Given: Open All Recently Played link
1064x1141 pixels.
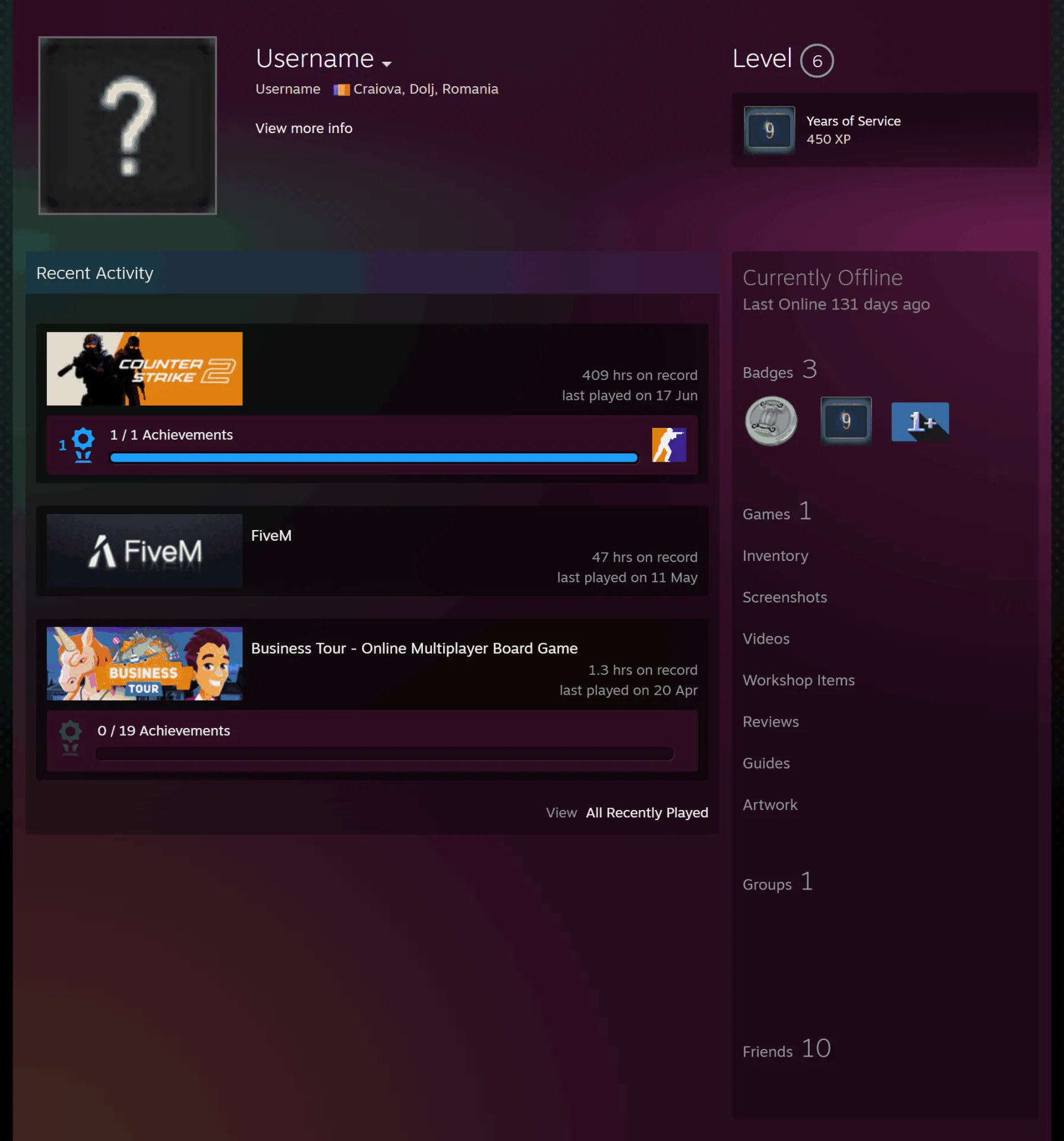Looking at the screenshot, I should point(647,812).
